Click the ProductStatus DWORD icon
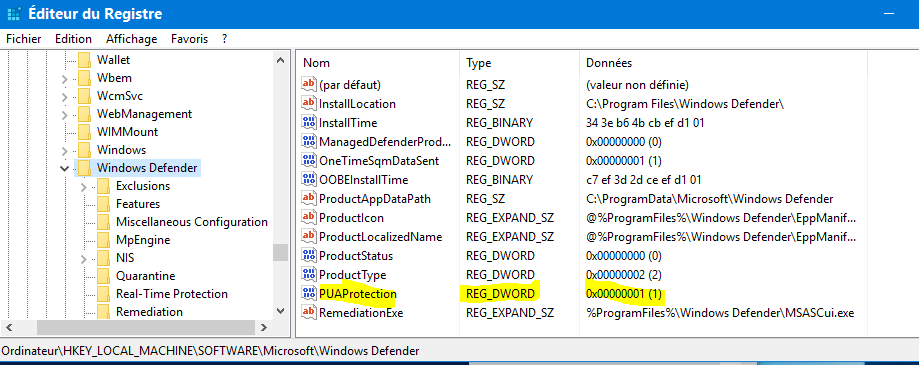 coord(308,256)
